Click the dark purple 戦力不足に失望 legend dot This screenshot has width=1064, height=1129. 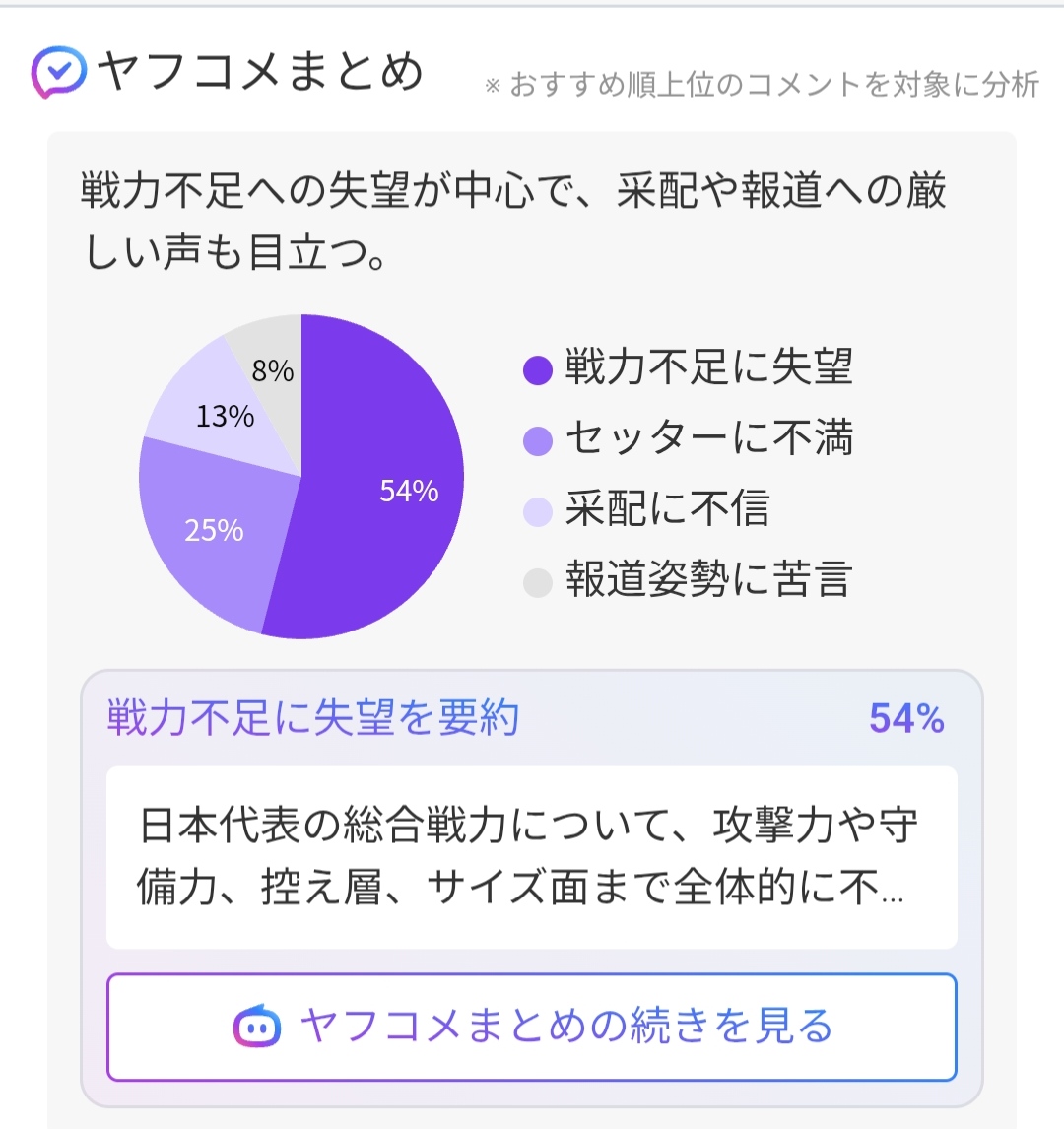(x=538, y=370)
